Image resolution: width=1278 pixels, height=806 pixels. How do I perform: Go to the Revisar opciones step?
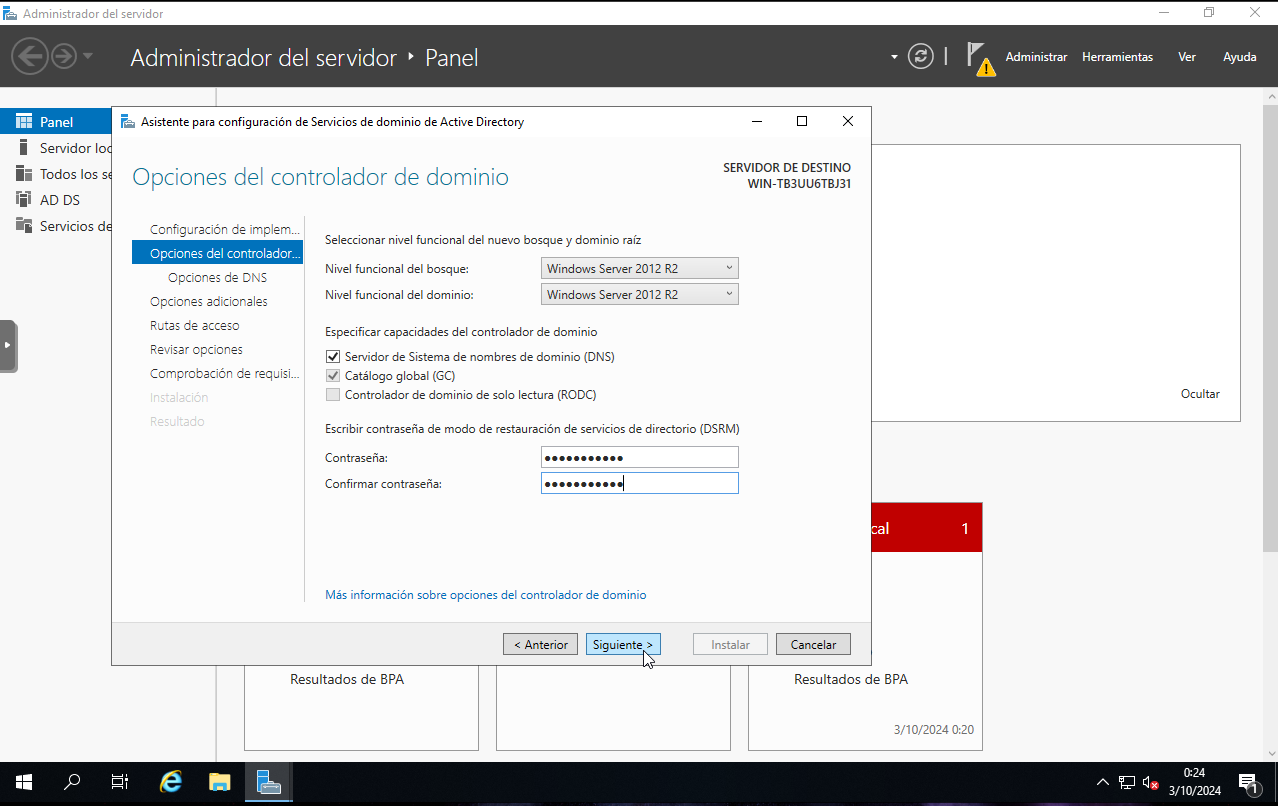coord(196,350)
